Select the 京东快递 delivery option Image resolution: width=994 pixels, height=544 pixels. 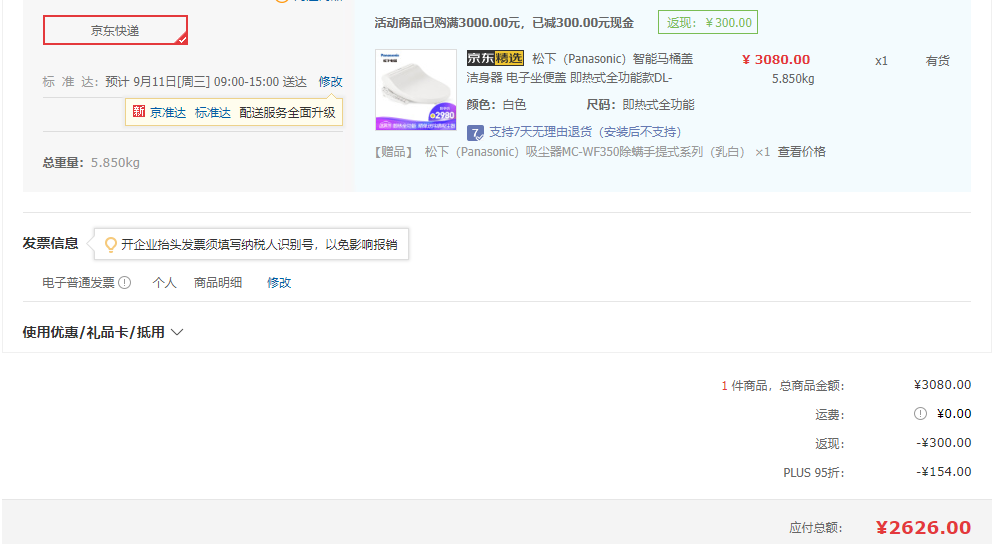pyautogui.click(x=115, y=30)
